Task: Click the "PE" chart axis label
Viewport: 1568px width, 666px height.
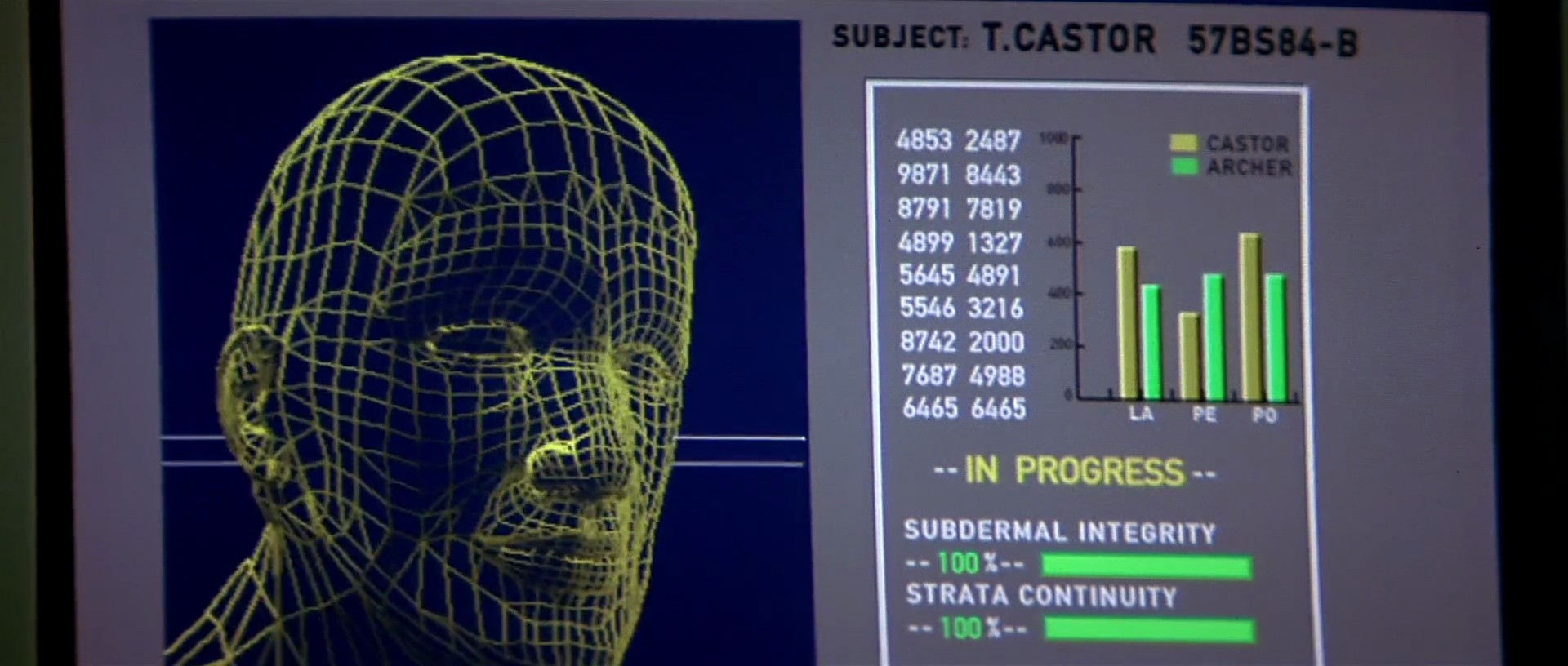Action: (1204, 415)
